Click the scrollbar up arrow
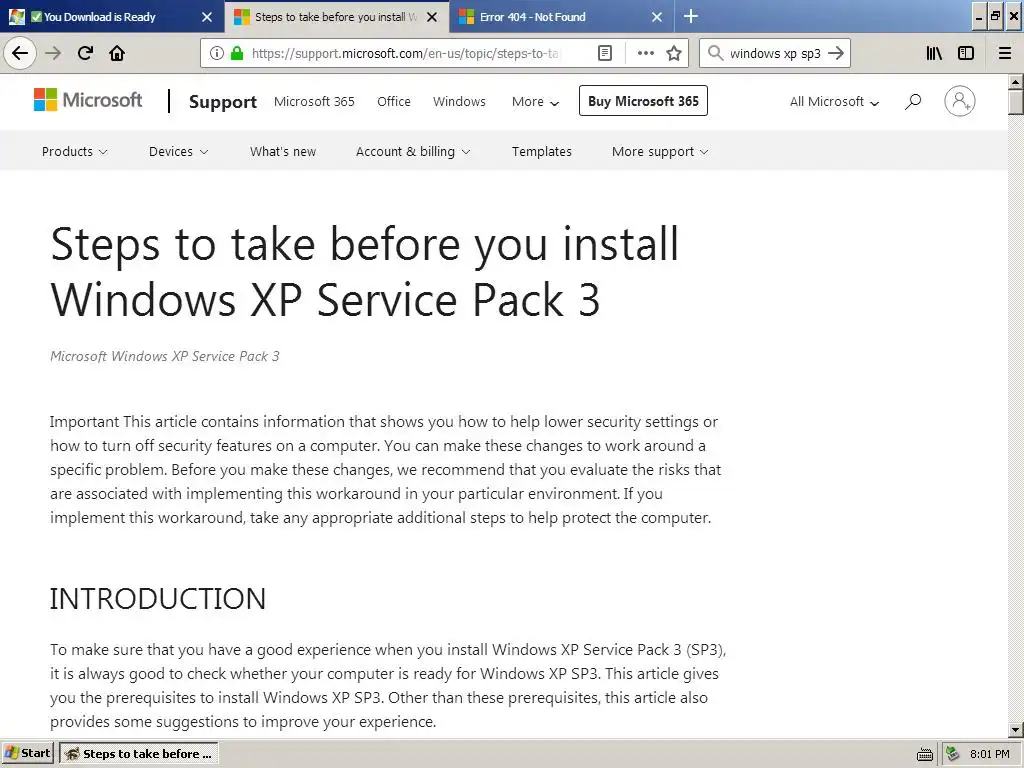Image resolution: width=1024 pixels, height=768 pixels. 1015,82
